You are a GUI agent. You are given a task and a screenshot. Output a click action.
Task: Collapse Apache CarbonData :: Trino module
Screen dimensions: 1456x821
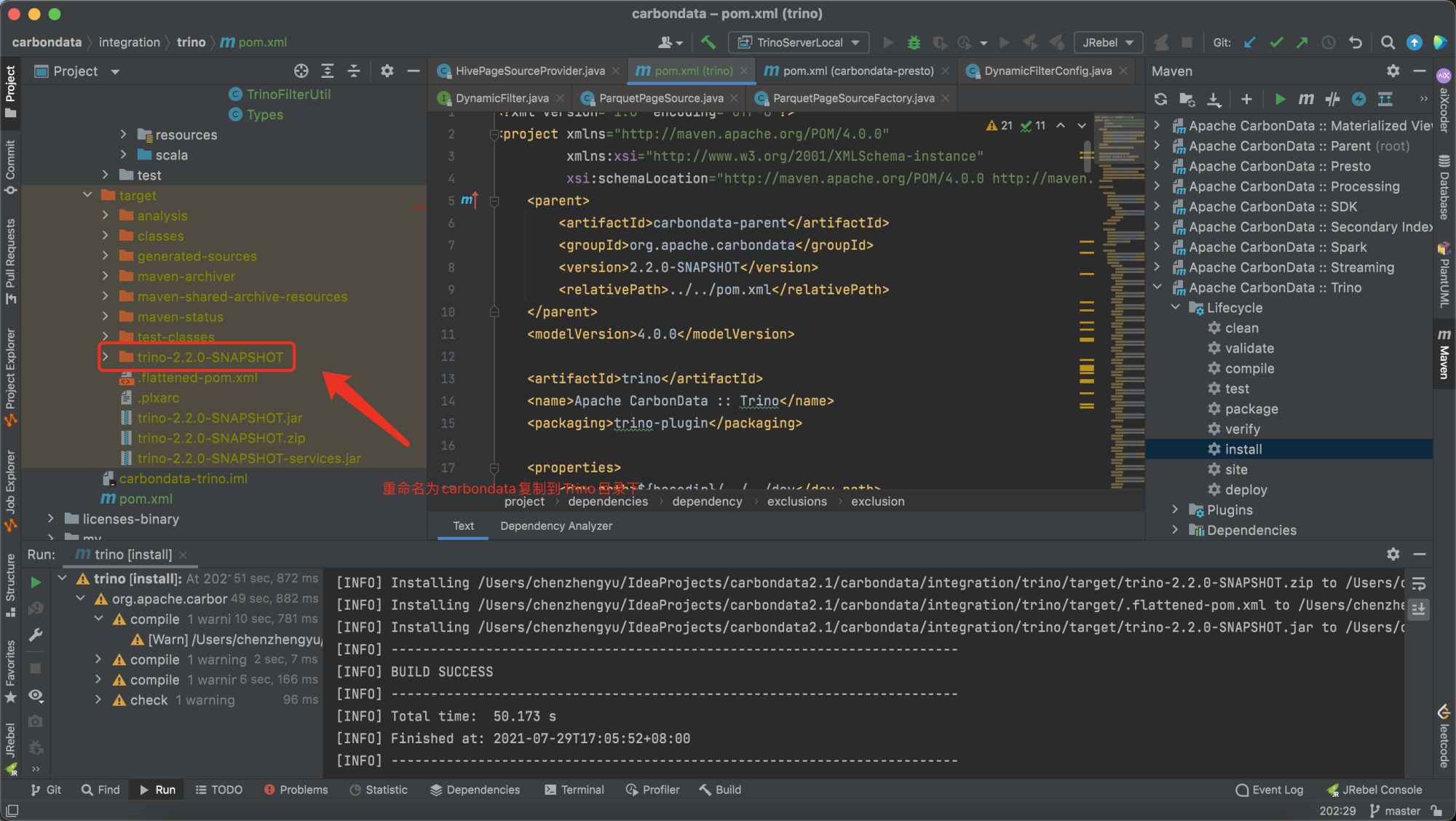(x=1158, y=287)
